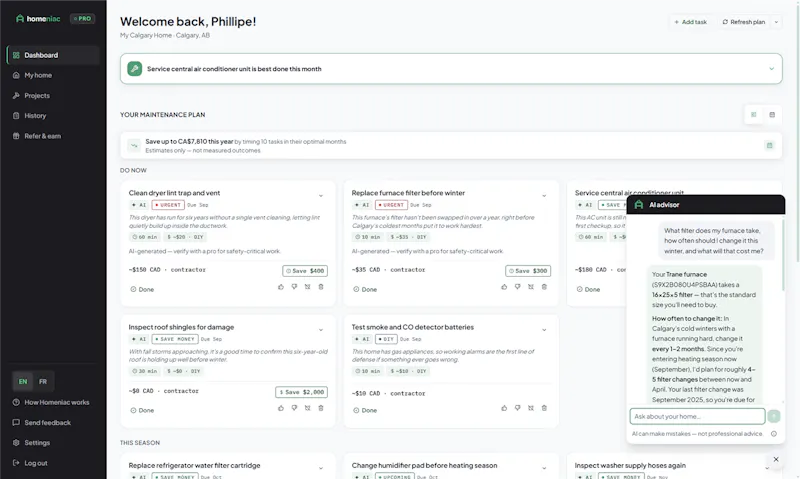Click the Refresh plan button
The height and width of the screenshot is (479, 800).
coord(743,22)
